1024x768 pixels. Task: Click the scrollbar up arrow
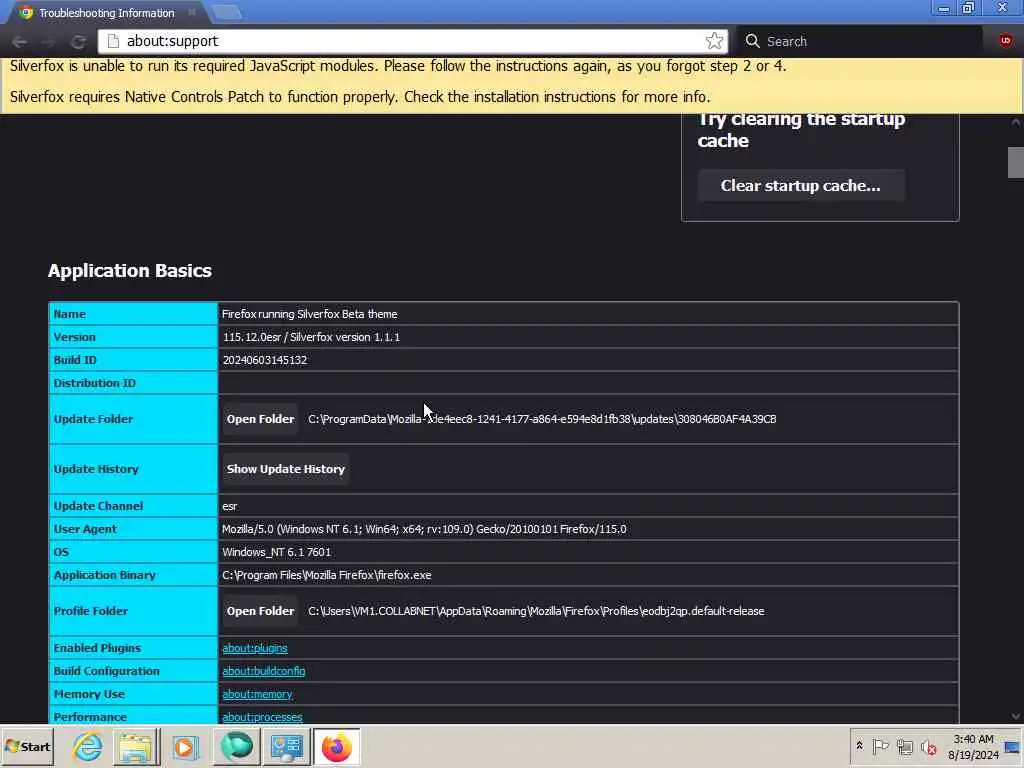(x=1016, y=122)
